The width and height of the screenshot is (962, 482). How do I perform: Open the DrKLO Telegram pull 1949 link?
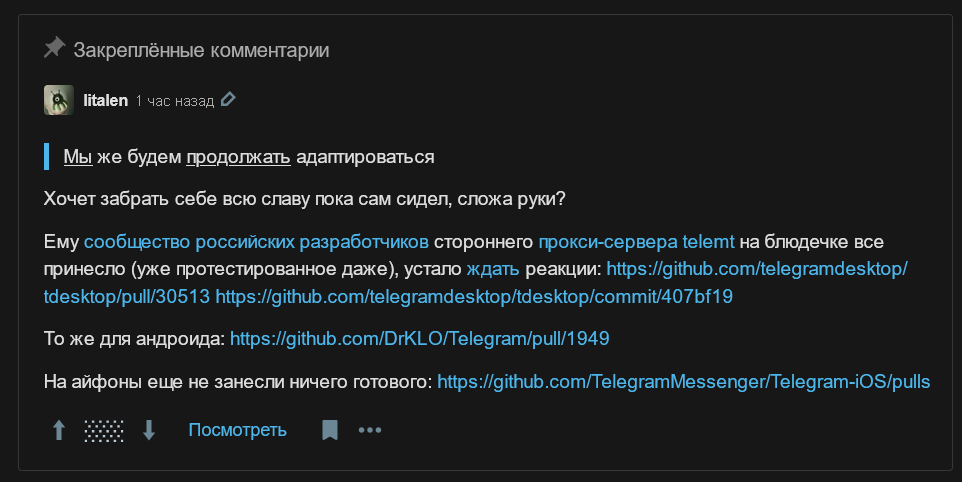pyautogui.click(x=419, y=339)
